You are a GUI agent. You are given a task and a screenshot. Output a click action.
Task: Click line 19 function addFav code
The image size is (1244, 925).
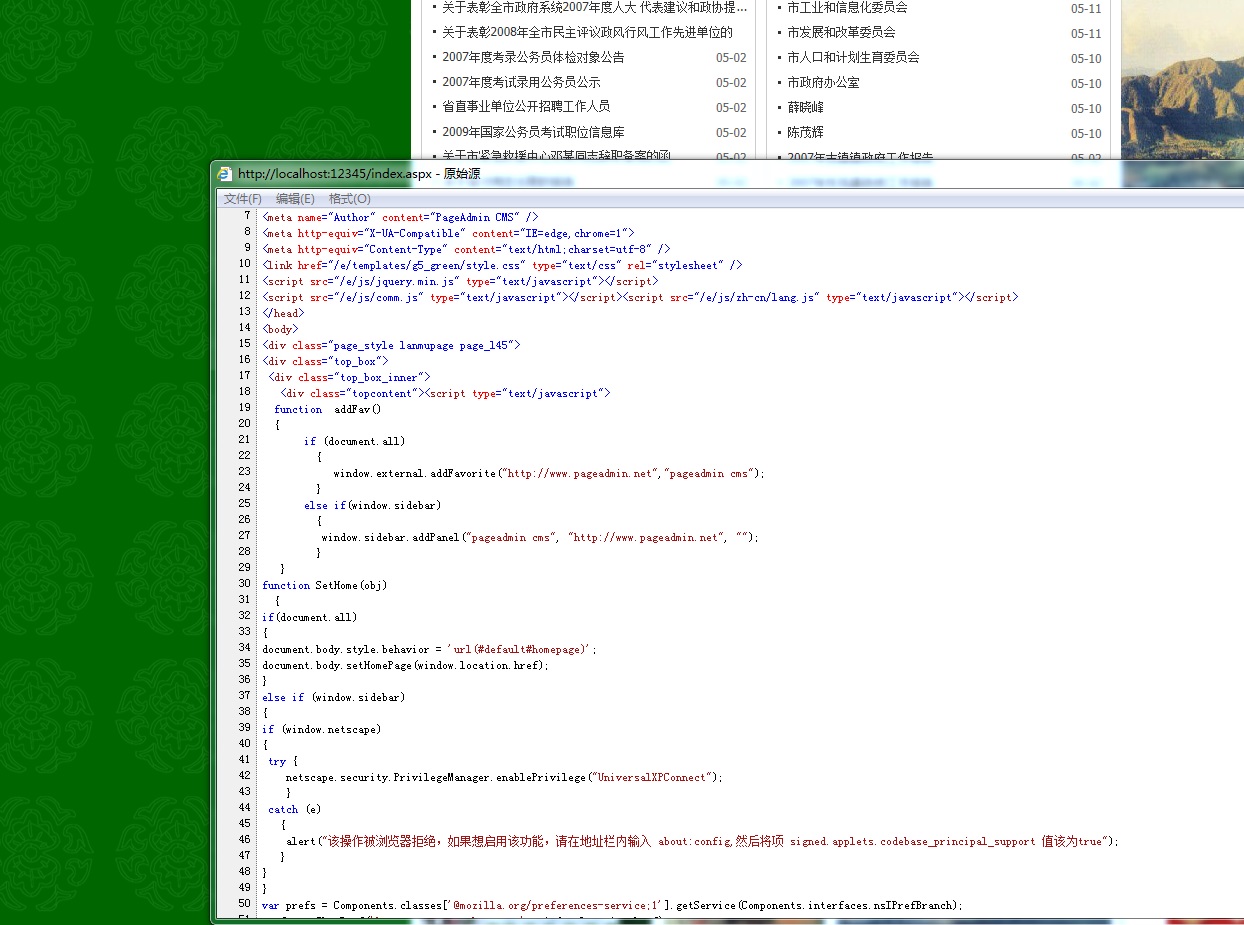pos(328,409)
